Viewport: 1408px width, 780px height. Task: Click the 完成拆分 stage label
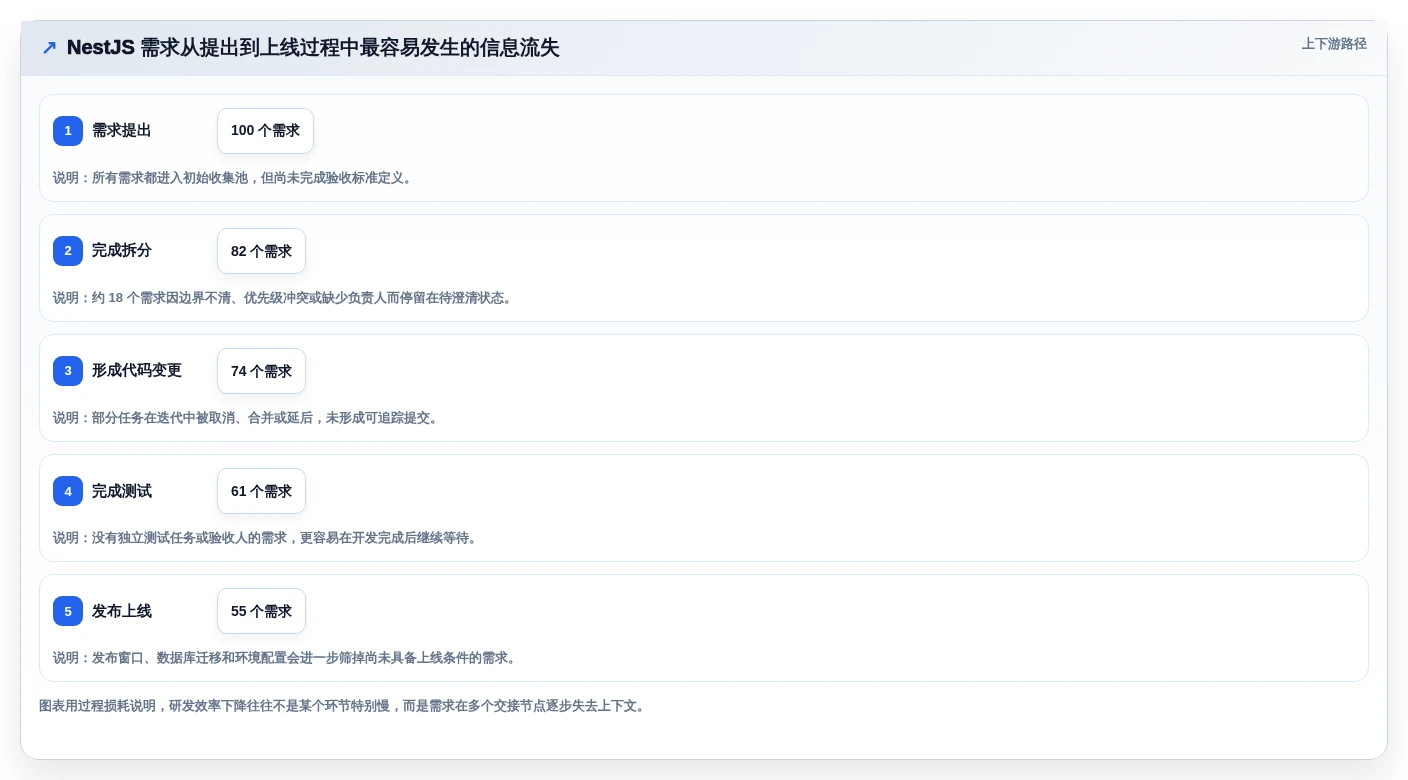point(122,251)
